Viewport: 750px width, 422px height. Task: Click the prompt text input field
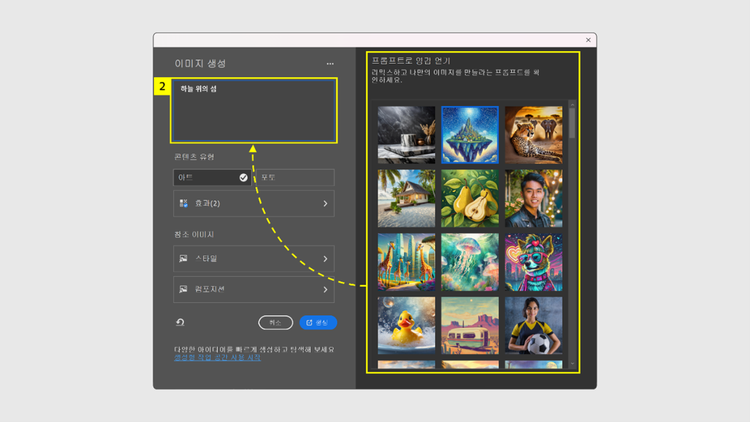click(x=254, y=111)
